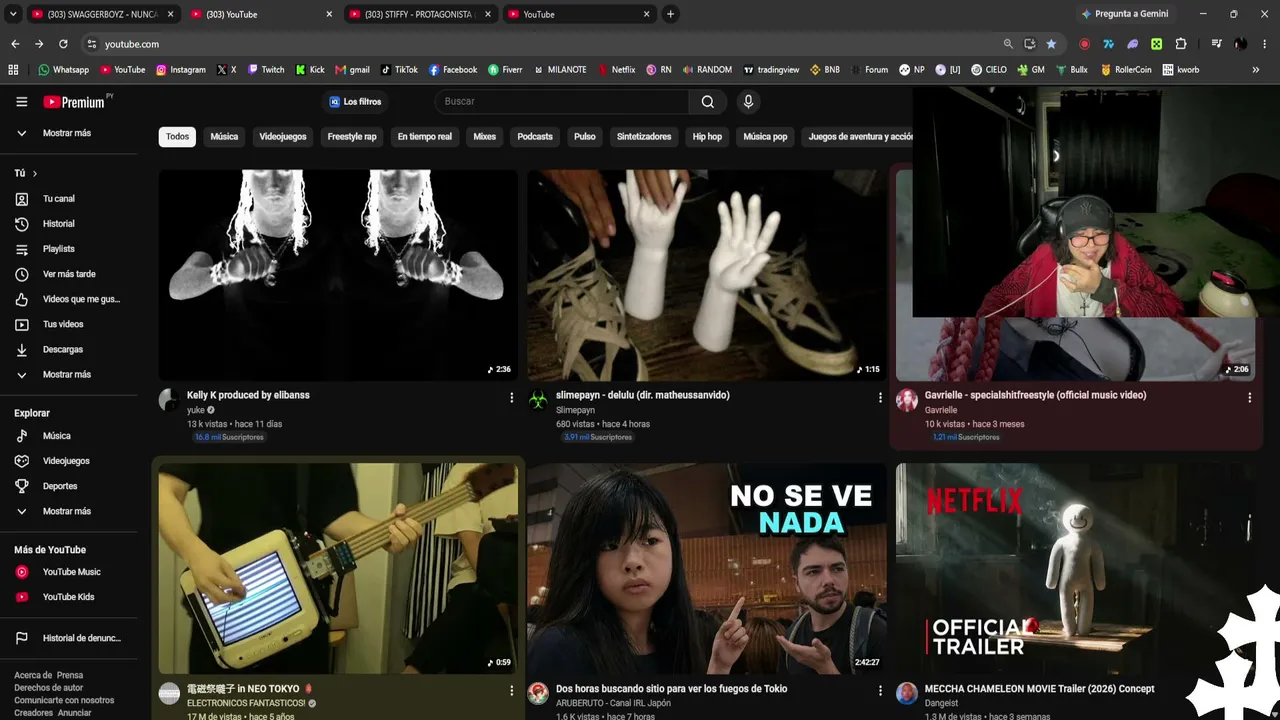Open the Derechos de autor footer link
Image resolution: width=1280 pixels, height=720 pixels.
click(49, 688)
